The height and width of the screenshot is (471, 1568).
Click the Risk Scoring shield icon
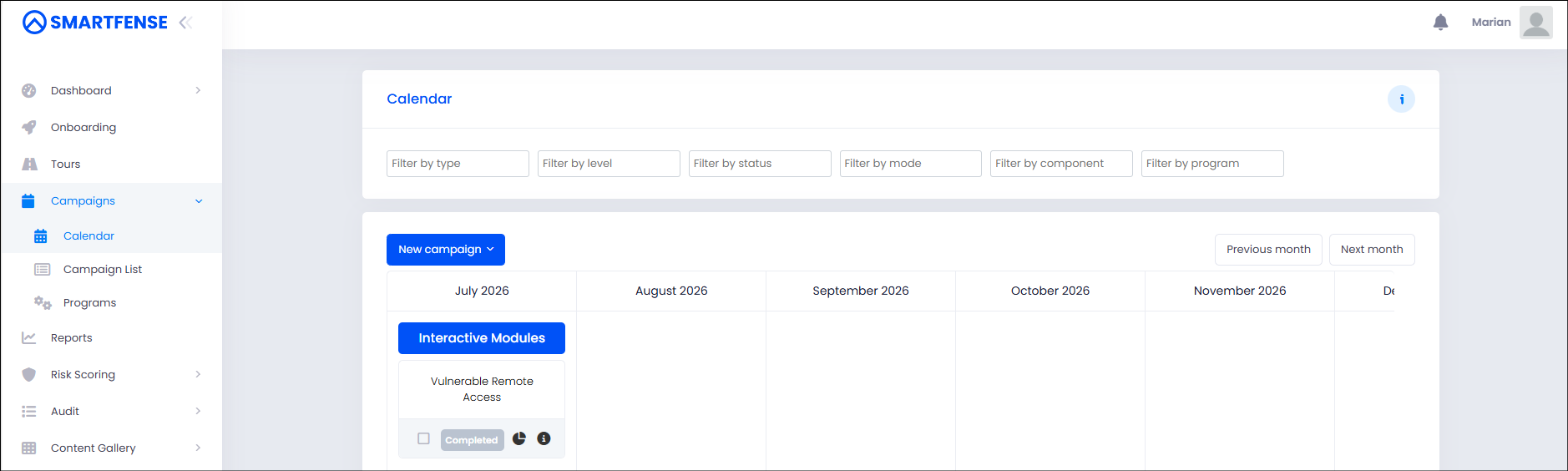(29, 375)
